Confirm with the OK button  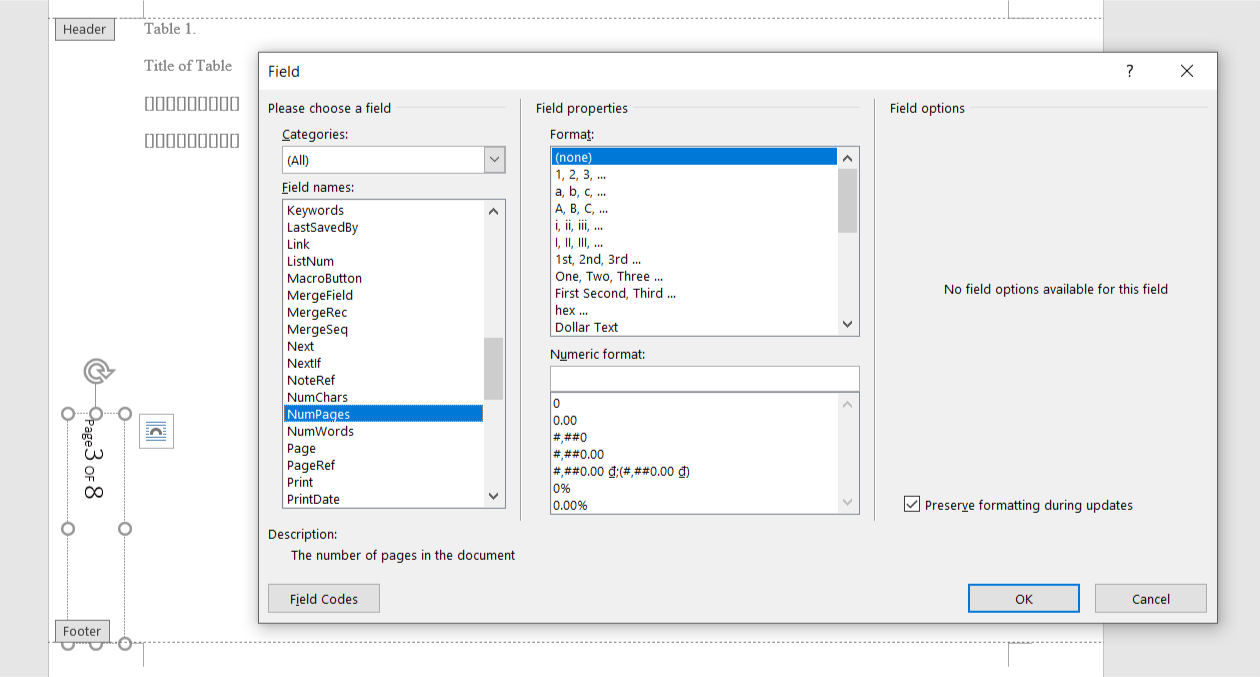click(1023, 598)
